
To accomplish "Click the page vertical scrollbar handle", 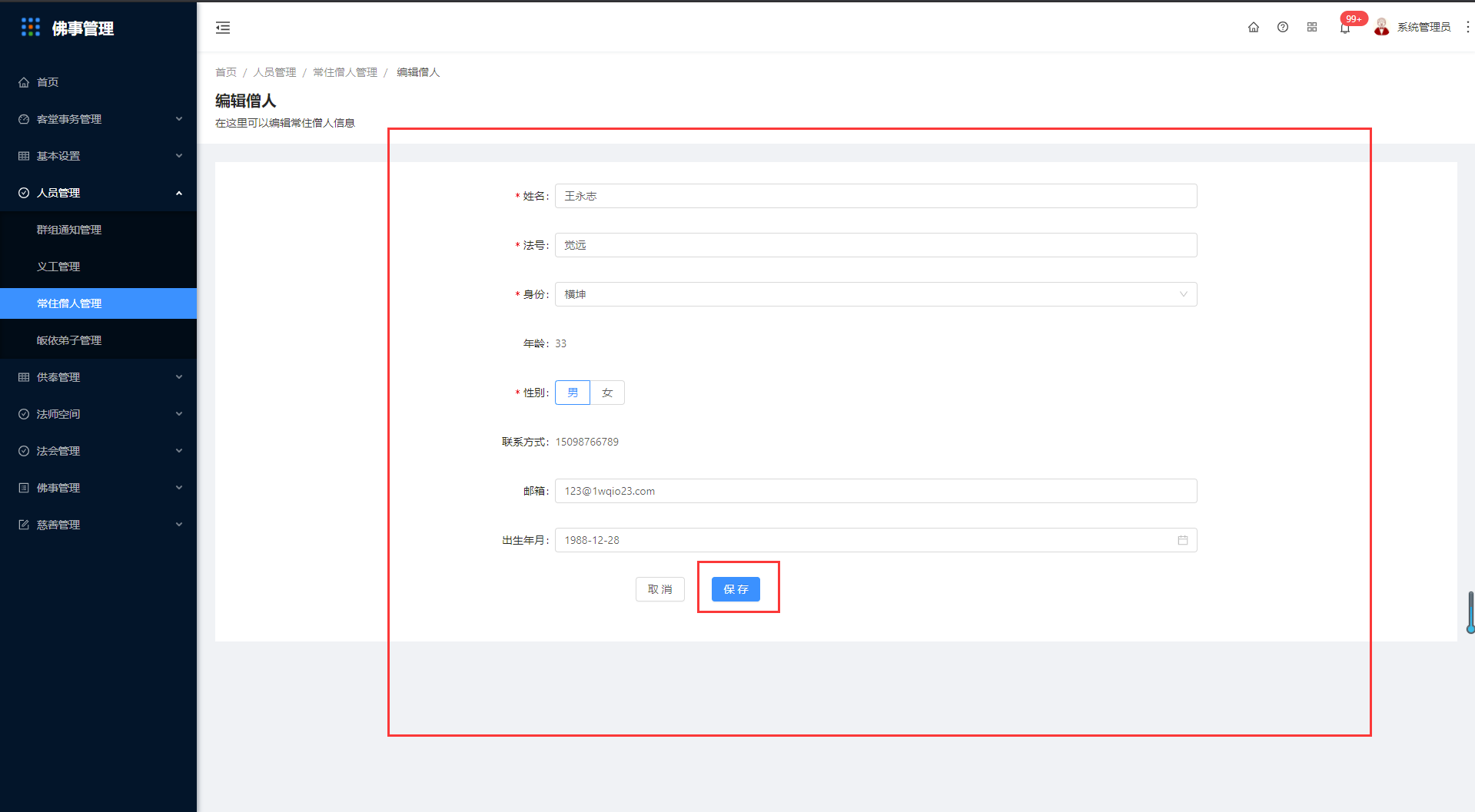I will [x=1470, y=612].
